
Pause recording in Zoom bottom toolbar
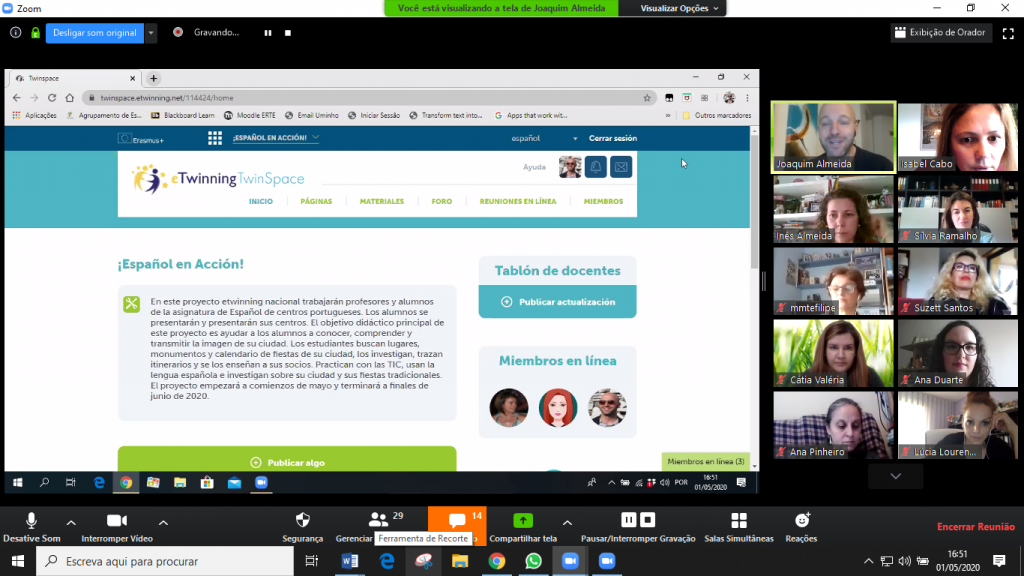coord(628,520)
